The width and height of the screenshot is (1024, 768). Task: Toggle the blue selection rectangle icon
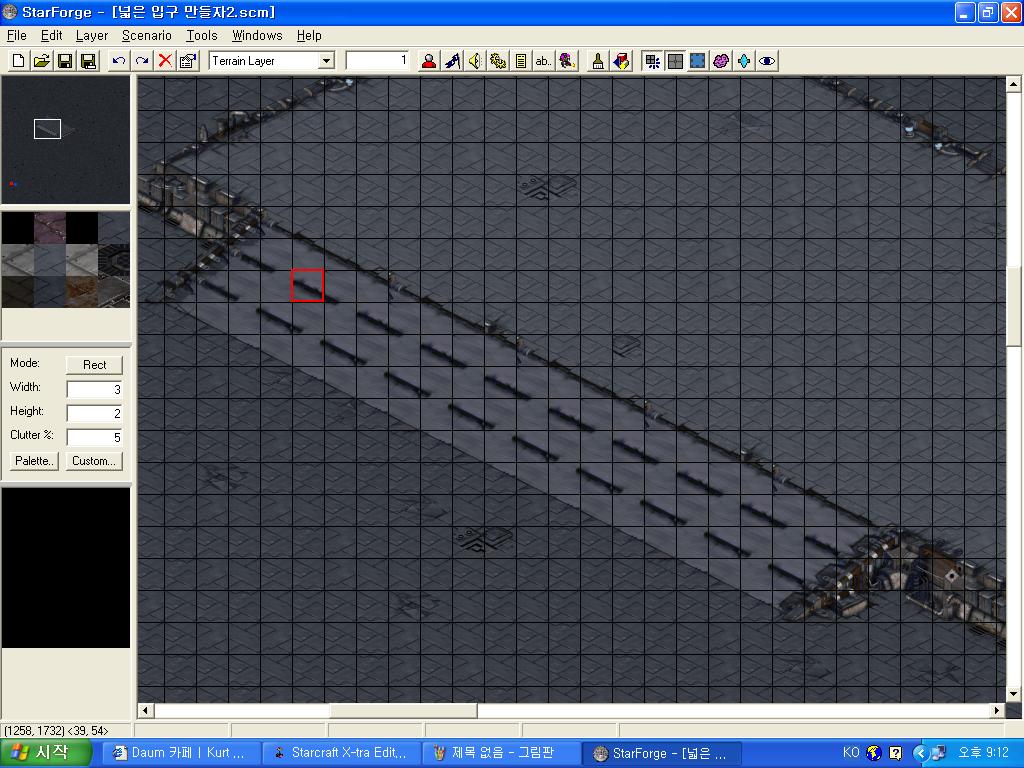(x=697, y=61)
